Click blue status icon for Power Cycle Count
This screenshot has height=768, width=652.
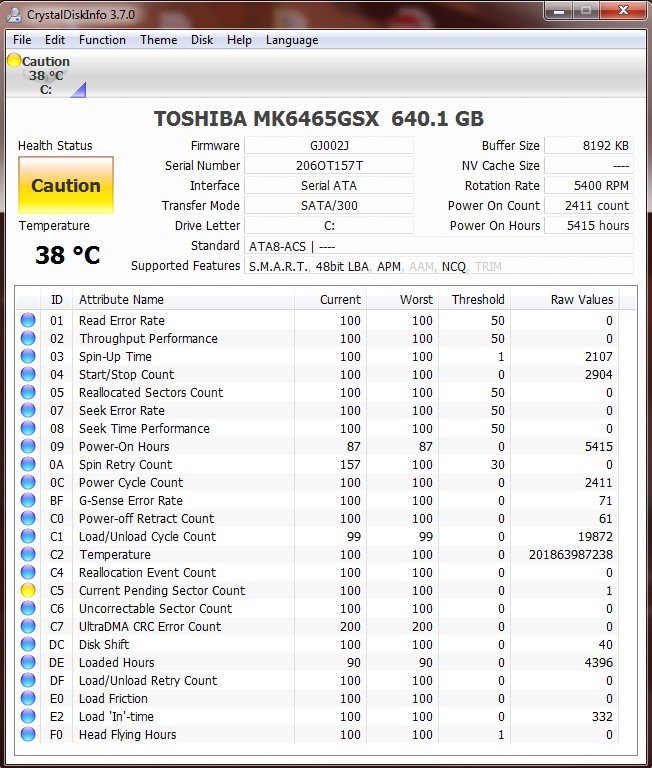28,482
